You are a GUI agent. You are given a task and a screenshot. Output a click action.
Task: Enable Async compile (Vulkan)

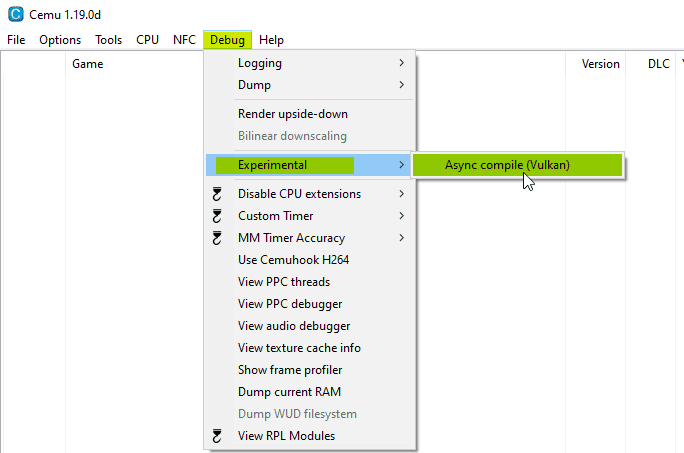(x=508, y=165)
